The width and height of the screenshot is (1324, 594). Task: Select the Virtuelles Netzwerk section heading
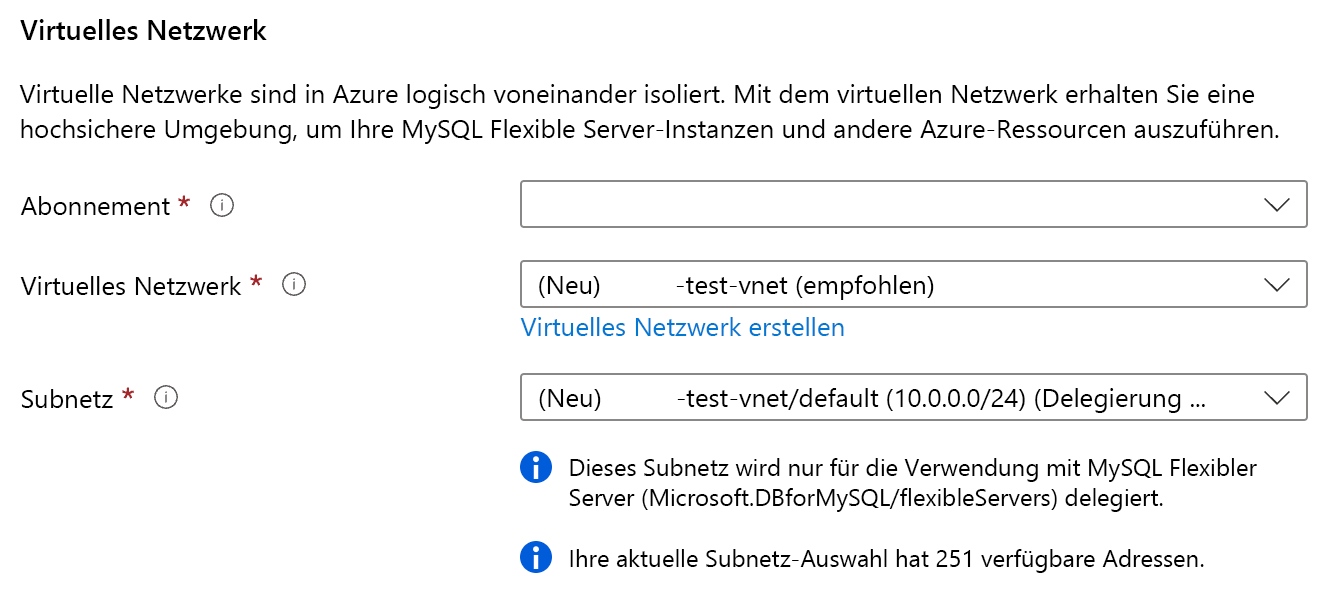pos(143,30)
